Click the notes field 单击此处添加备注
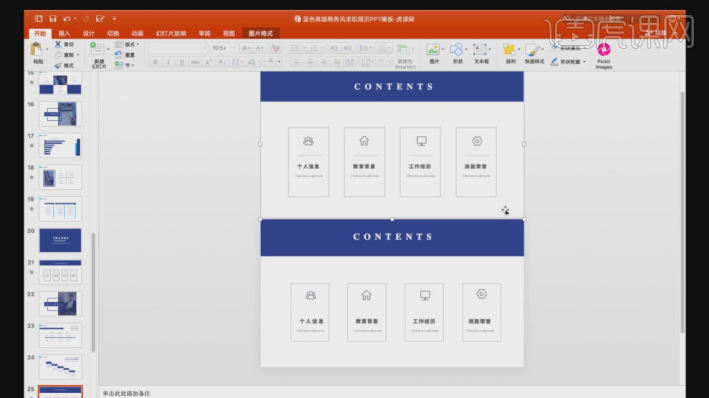Viewport: 709px width, 398px height. (x=126, y=393)
